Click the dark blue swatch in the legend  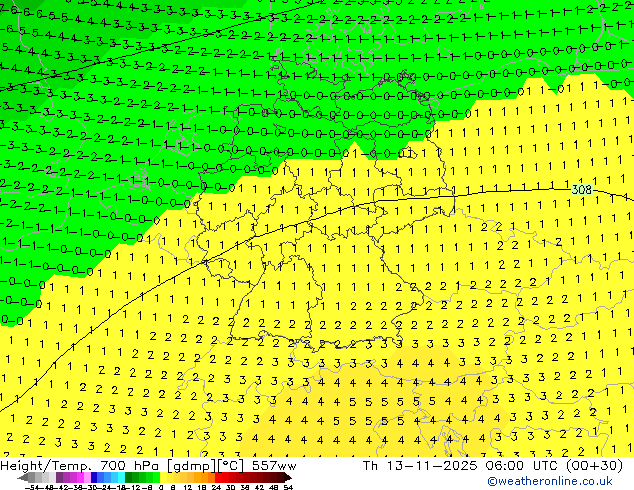94,477
